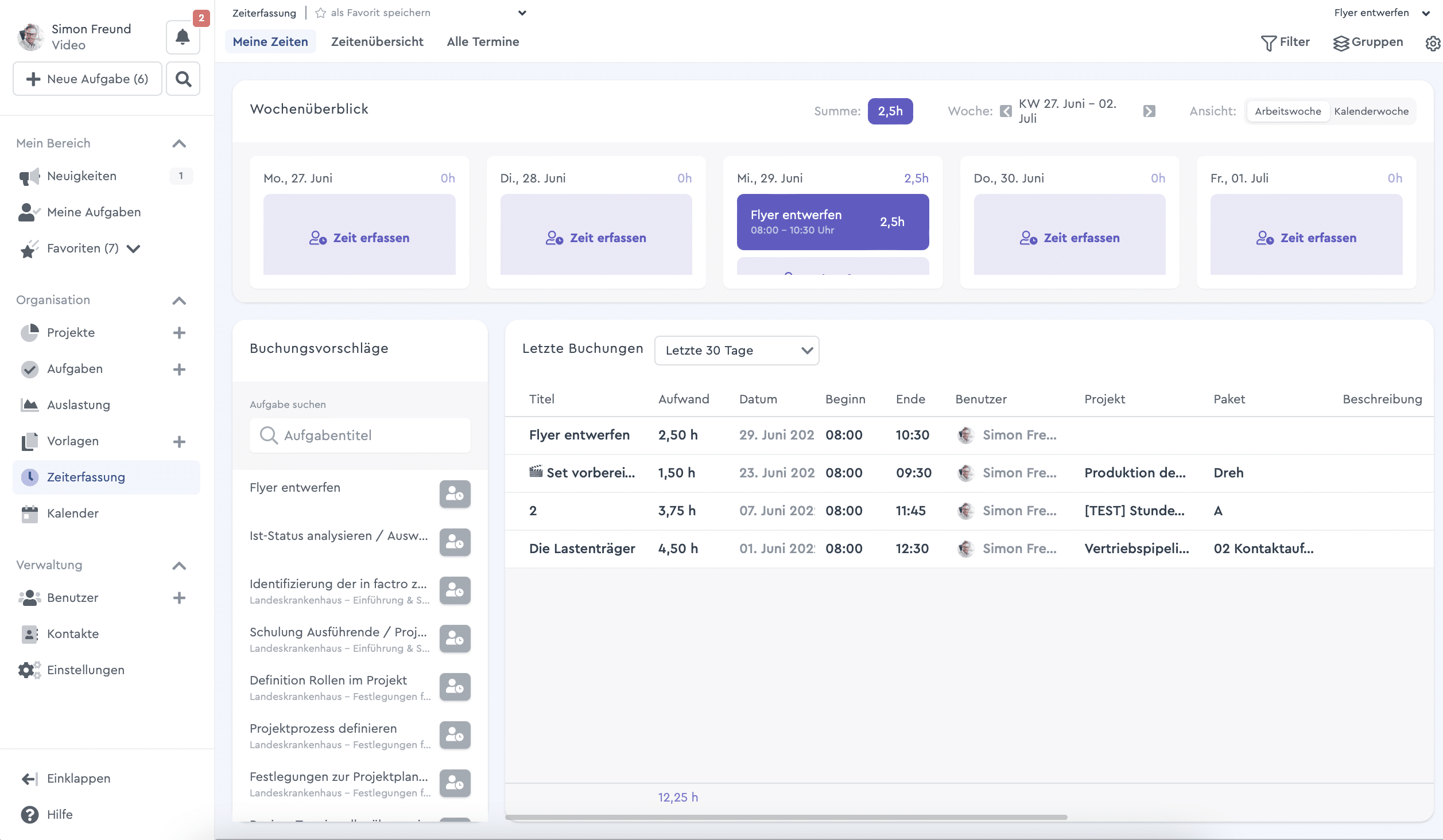Collapse the Verwaltung section

[x=179, y=566]
